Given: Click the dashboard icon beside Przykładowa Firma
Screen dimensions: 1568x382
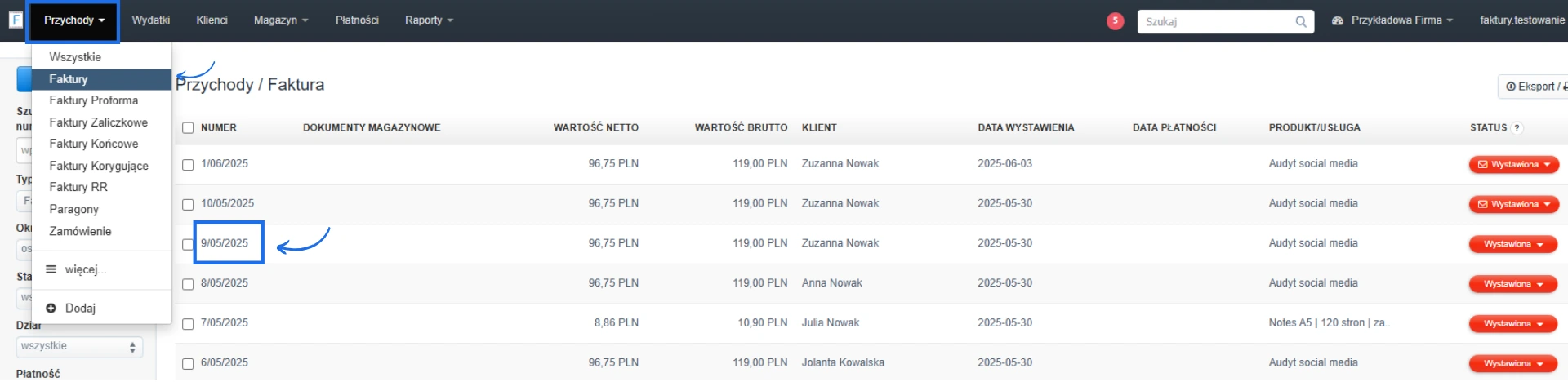Looking at the screenshot, I should (1338, 20).
